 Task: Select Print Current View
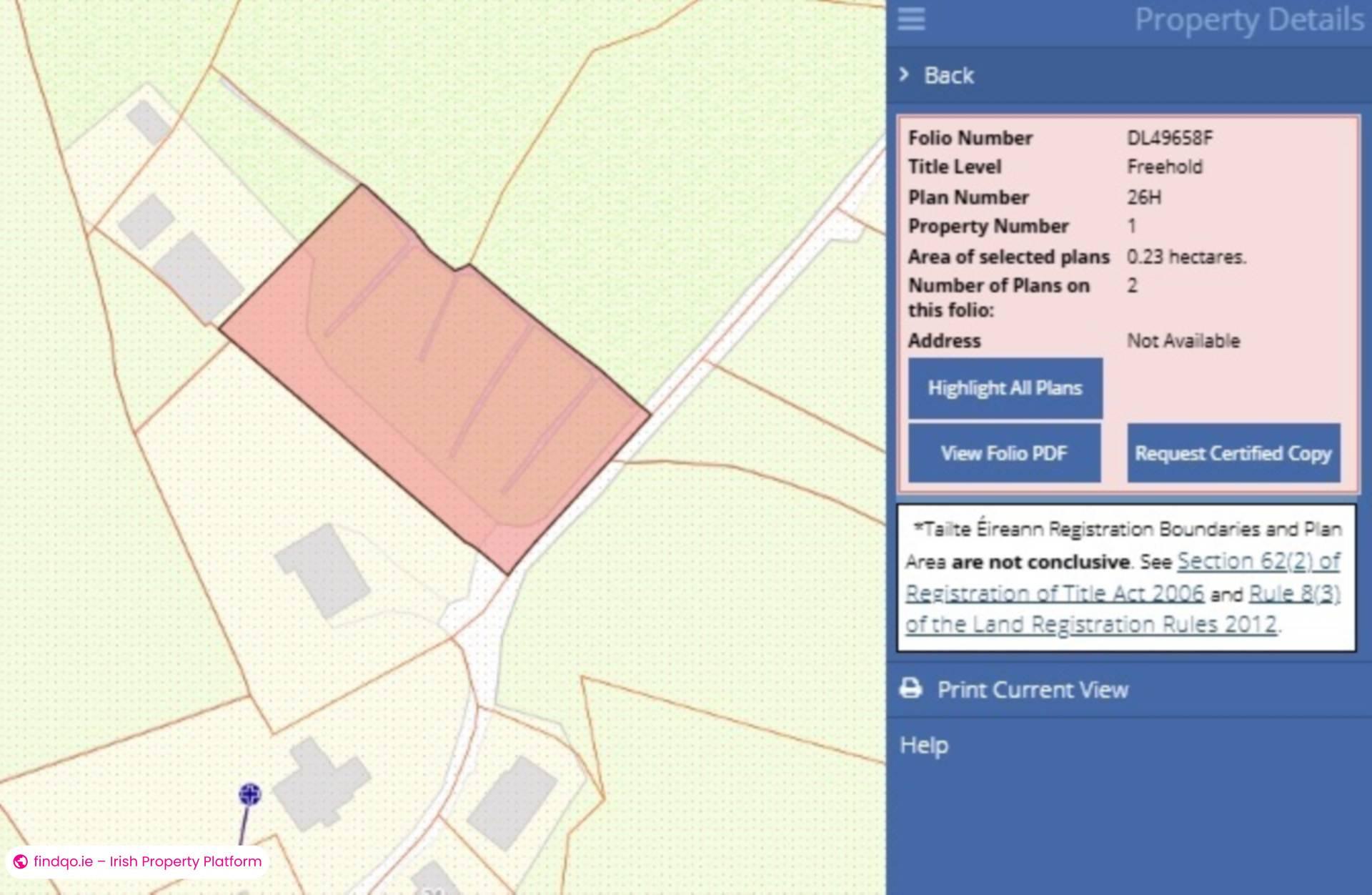(1033, 688)
